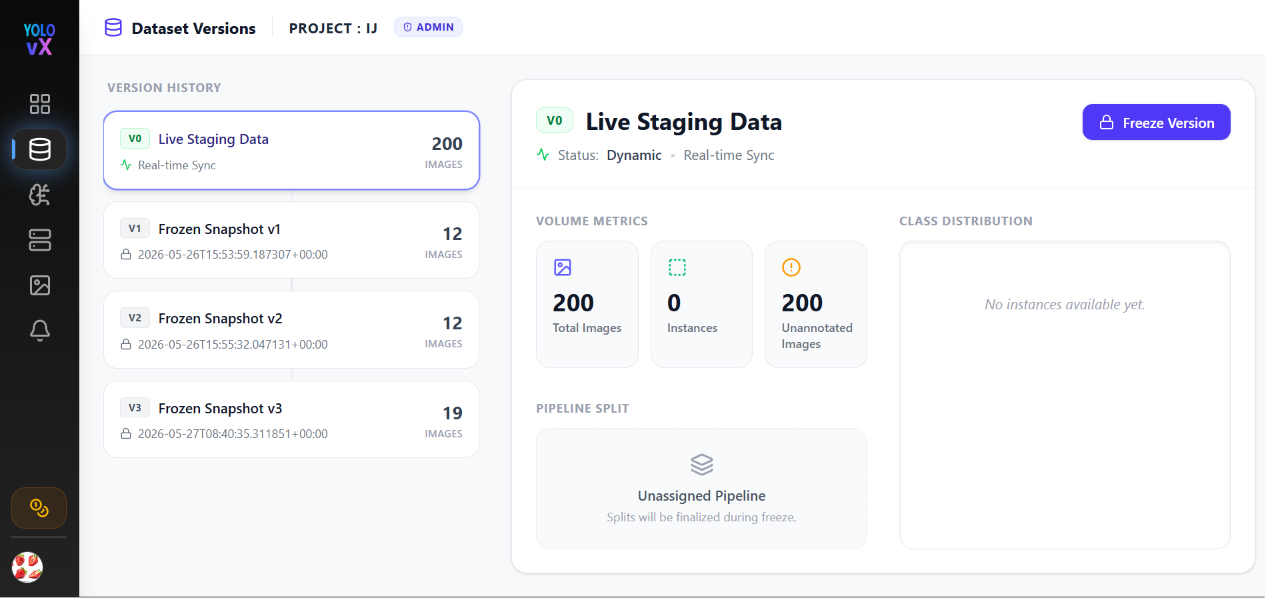Click the Unannotated Images warning icon

(x=791, y=267)
